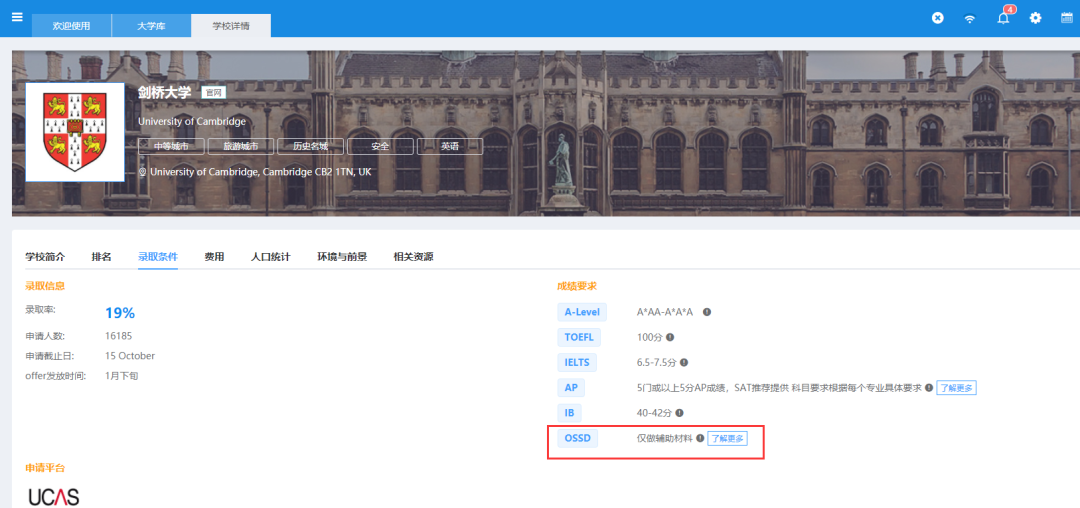This screenshot has width=1080, height=508.
Task: Click the 中等城市 tag
Action: [171, 147]
